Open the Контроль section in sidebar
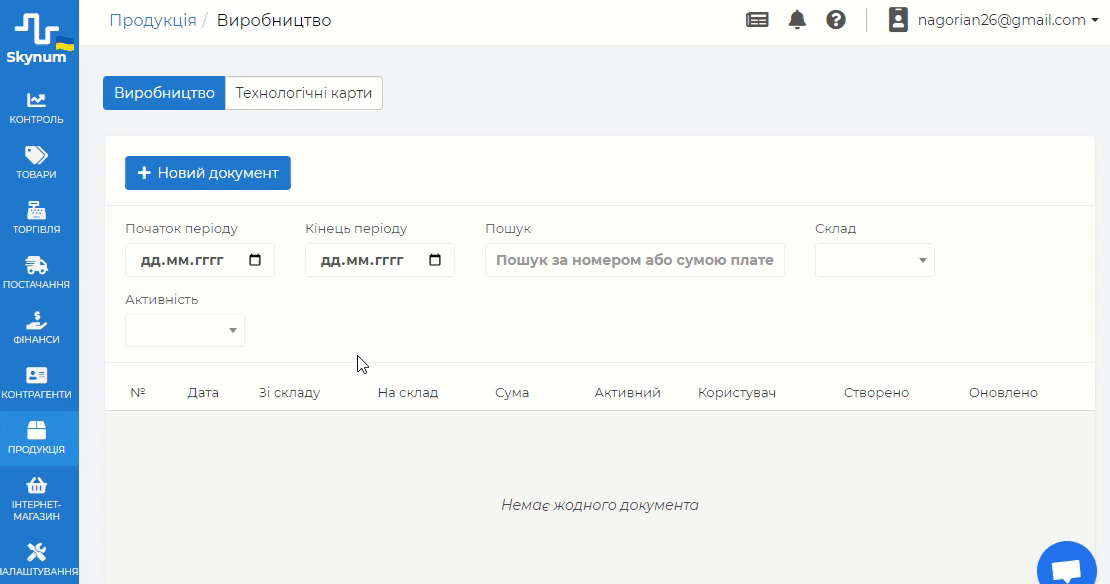This screenshot has width=1110, height=584. pos(36,108)
